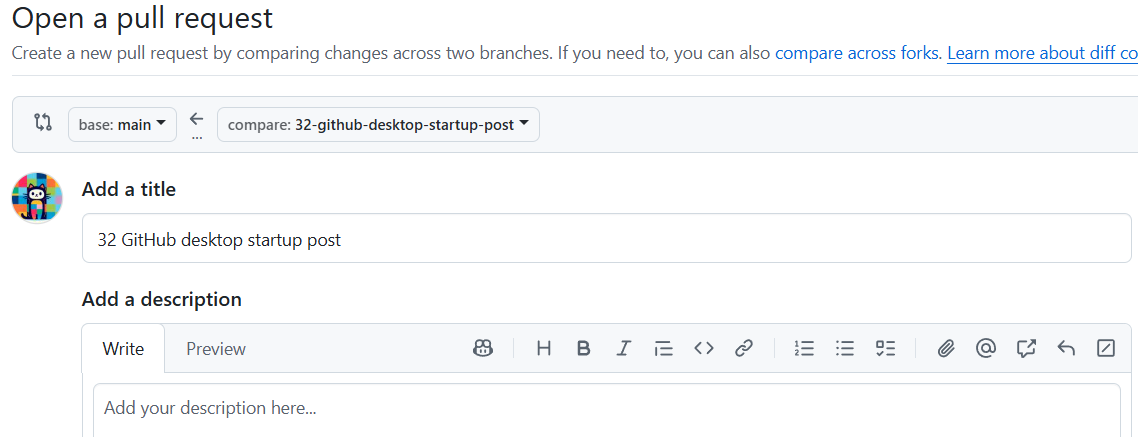Screen dimensions: 1138x437
Task: Click the 'Open a pull request' heading
Action: click(142, 18)
